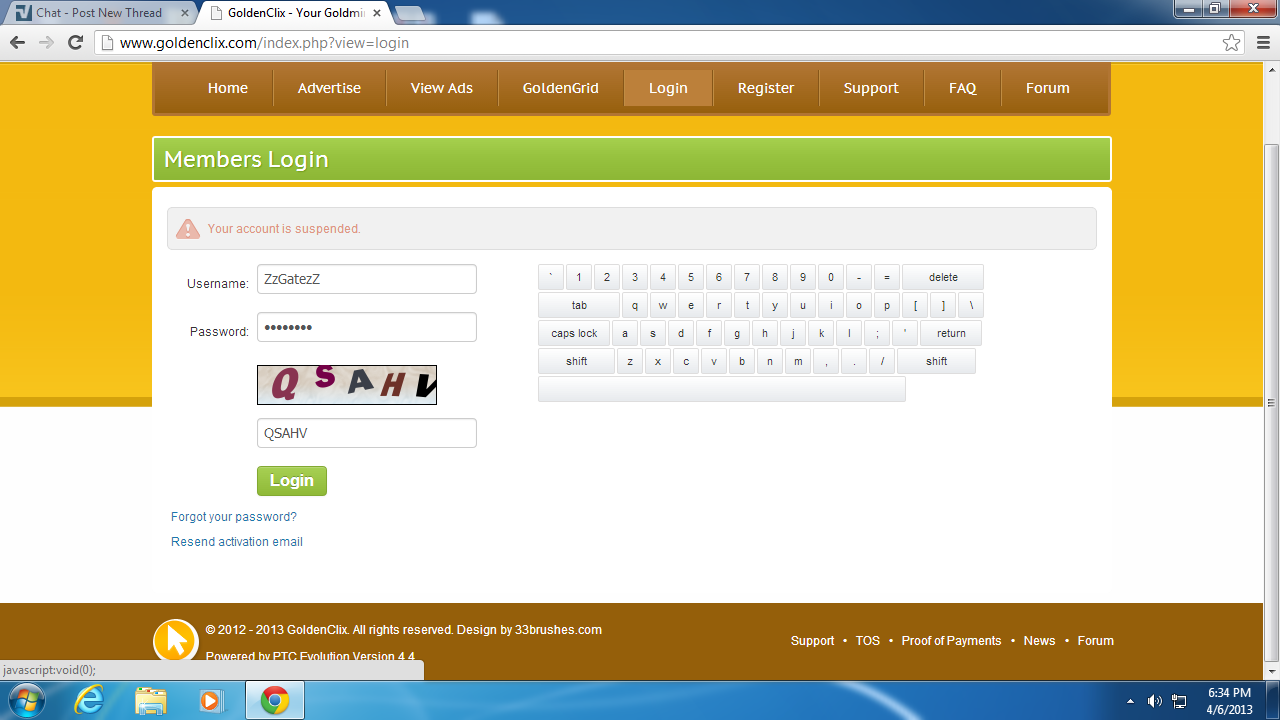The image size is (1280, 720).
Task: Open the Windows Start menu
Action: [25, 700]
